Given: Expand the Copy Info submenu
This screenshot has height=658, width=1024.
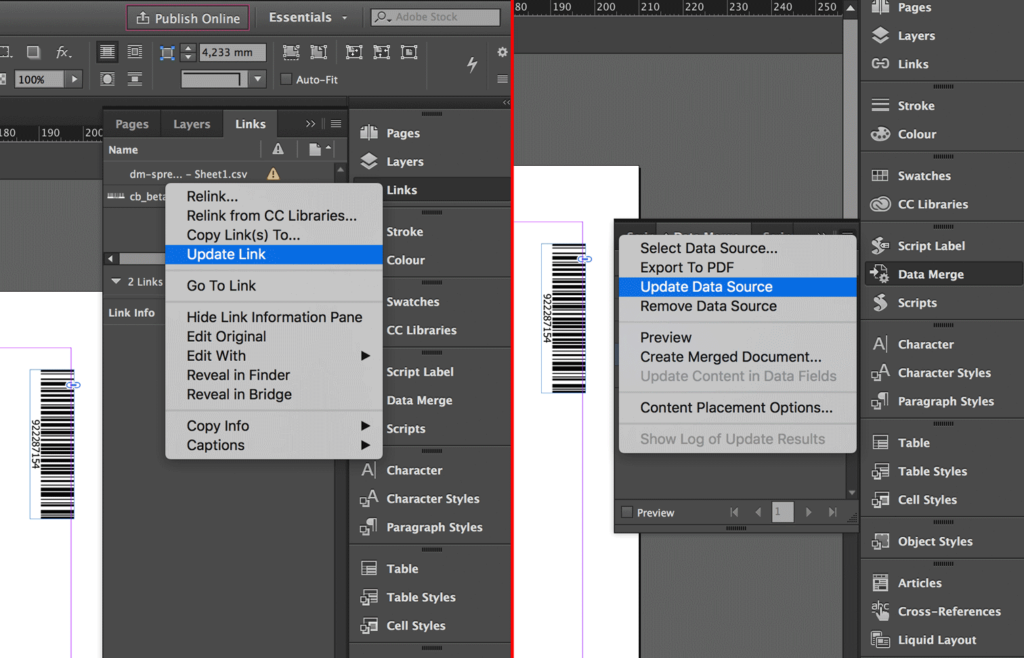Looking at the screenshot, I should point(365,426).
